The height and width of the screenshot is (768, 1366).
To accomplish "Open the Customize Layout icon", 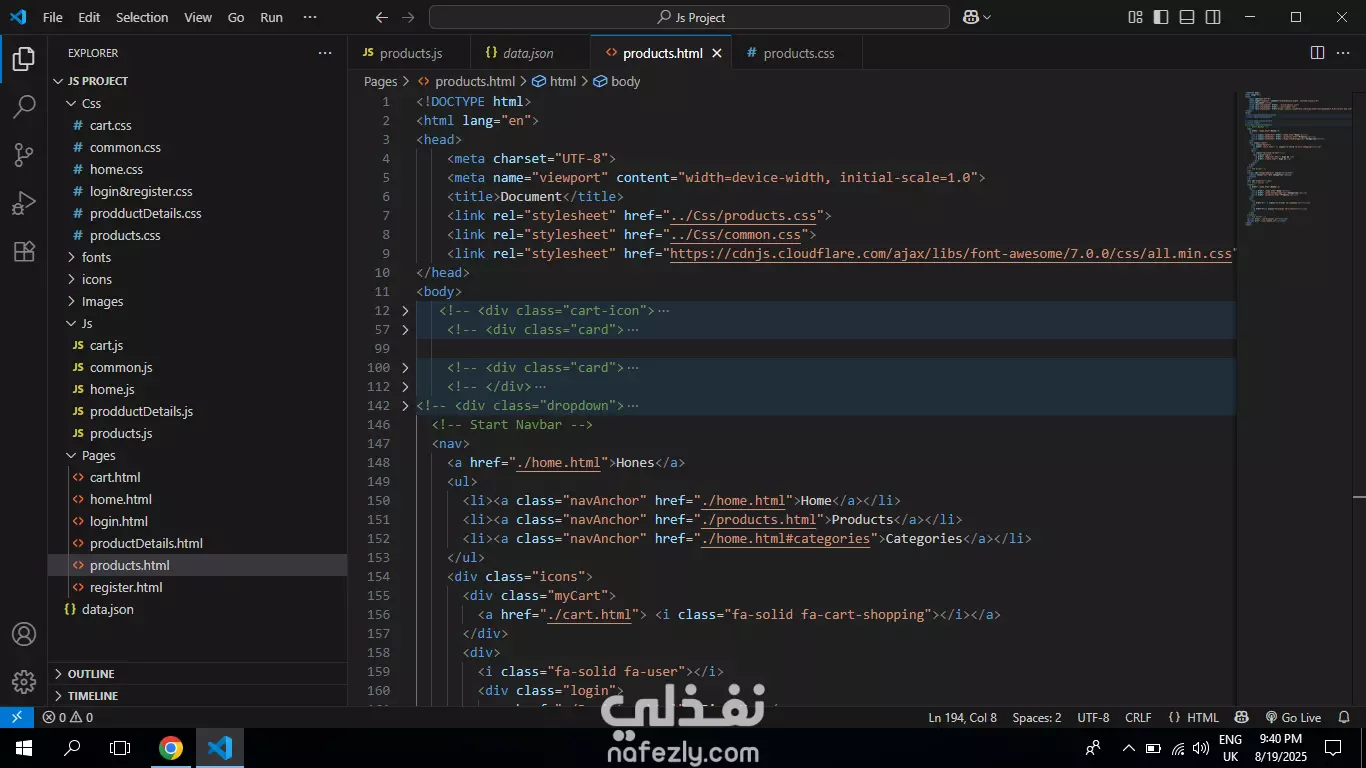I will point(1135,17).
